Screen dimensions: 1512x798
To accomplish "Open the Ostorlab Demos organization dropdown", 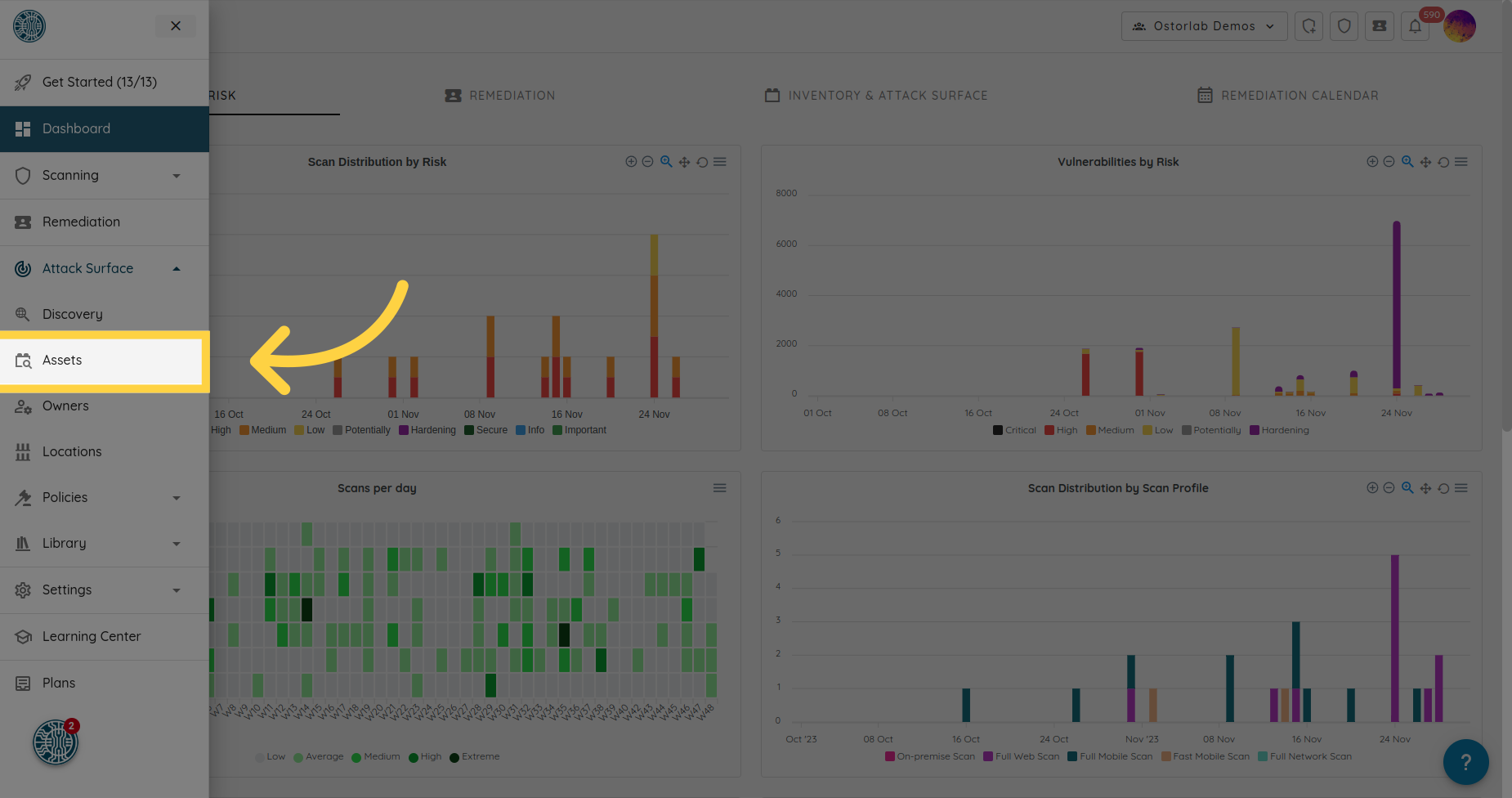I will click(x=1204, y=26).
